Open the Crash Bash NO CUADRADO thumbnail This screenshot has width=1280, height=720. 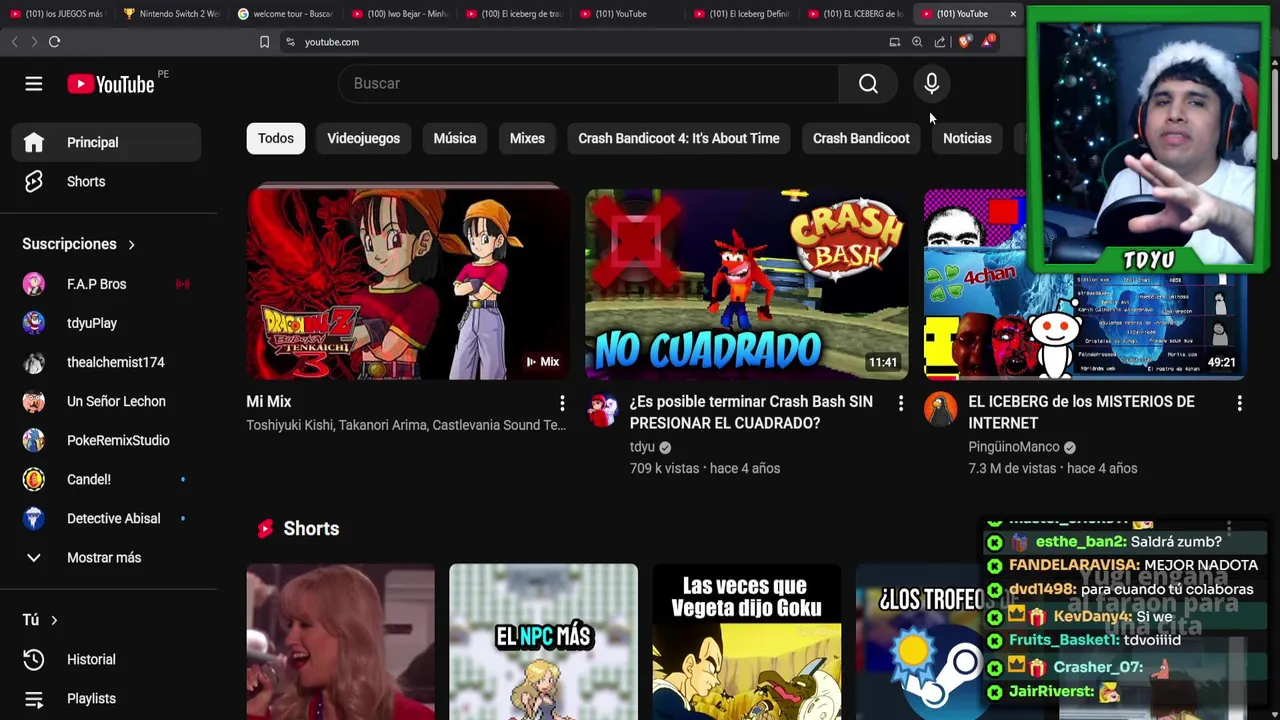pyautogui.click(x=747, y=284)
